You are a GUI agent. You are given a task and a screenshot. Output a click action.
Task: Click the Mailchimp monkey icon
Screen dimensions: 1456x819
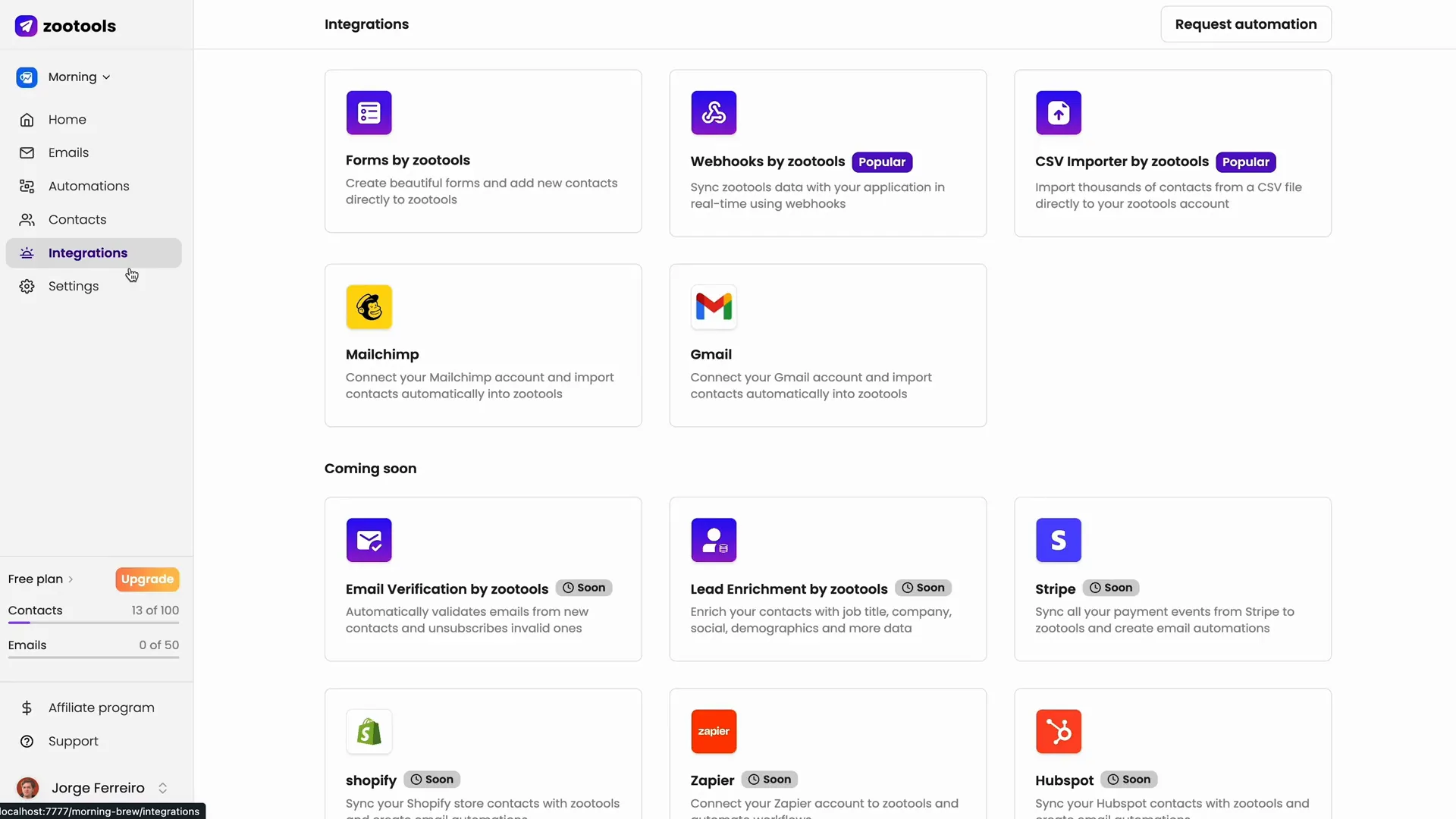point(369,307)
